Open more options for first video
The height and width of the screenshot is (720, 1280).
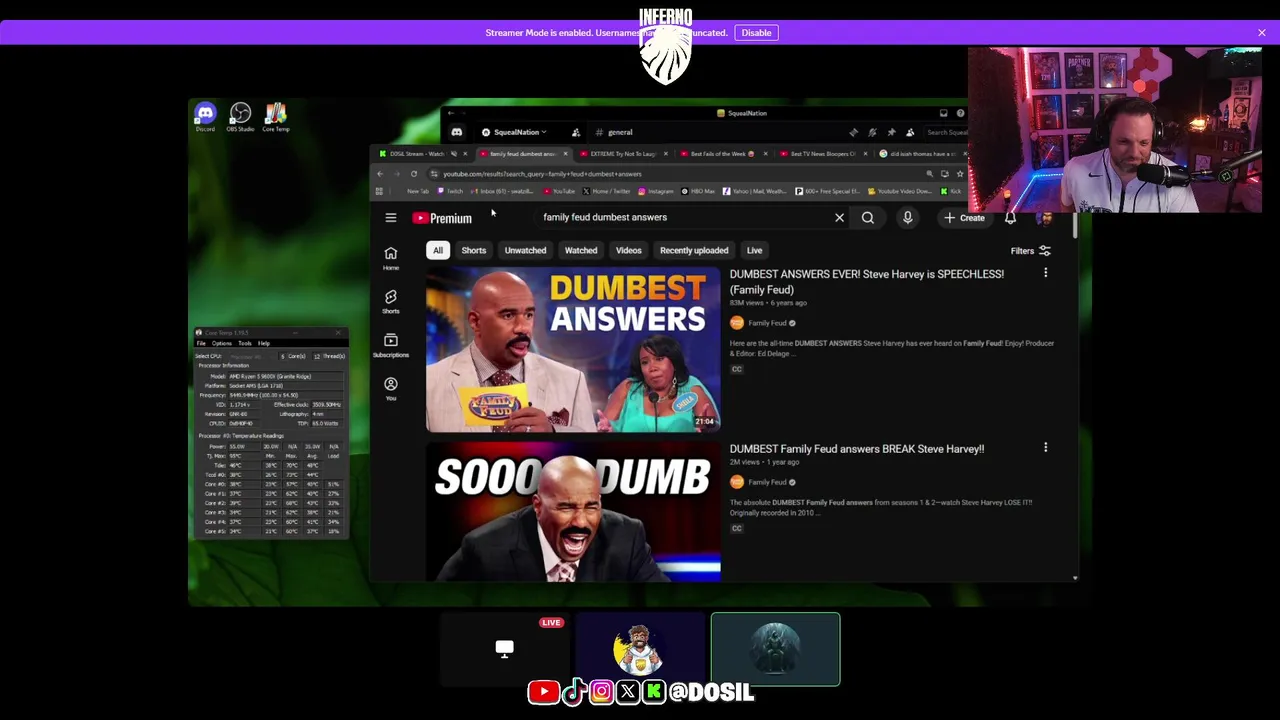coord(1045,273)
